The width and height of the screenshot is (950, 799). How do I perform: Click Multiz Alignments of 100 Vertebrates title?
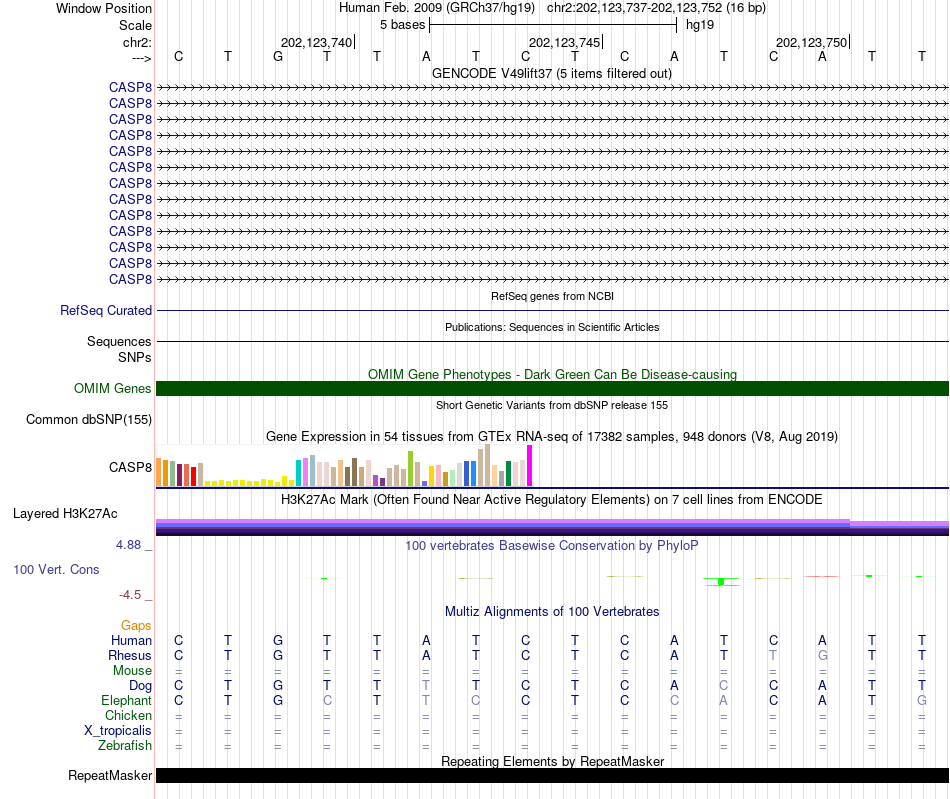[x=552, y=611]
